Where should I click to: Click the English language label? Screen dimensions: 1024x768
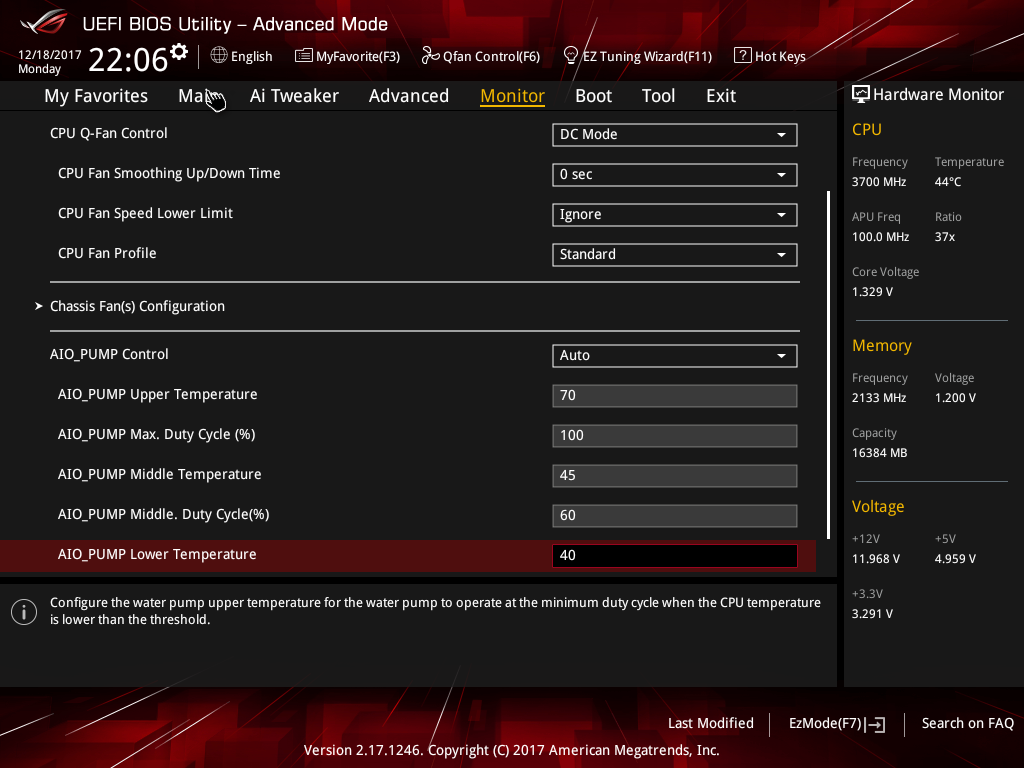pos(251,57)
